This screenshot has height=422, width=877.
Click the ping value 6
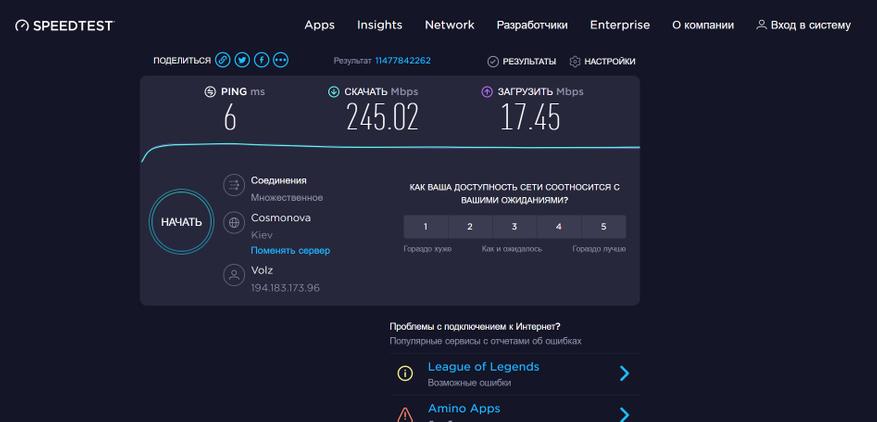[x=230, y=117]
